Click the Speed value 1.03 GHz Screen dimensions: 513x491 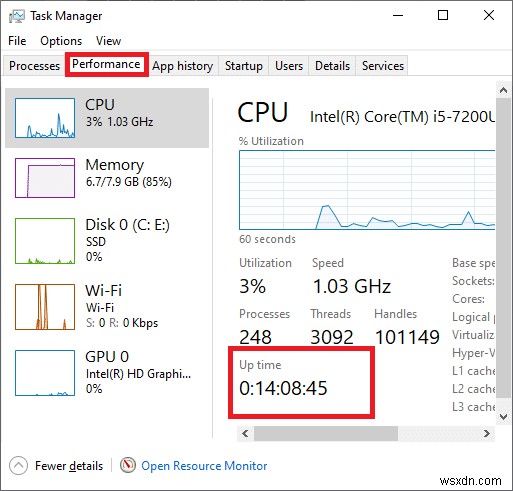point(352,286)
